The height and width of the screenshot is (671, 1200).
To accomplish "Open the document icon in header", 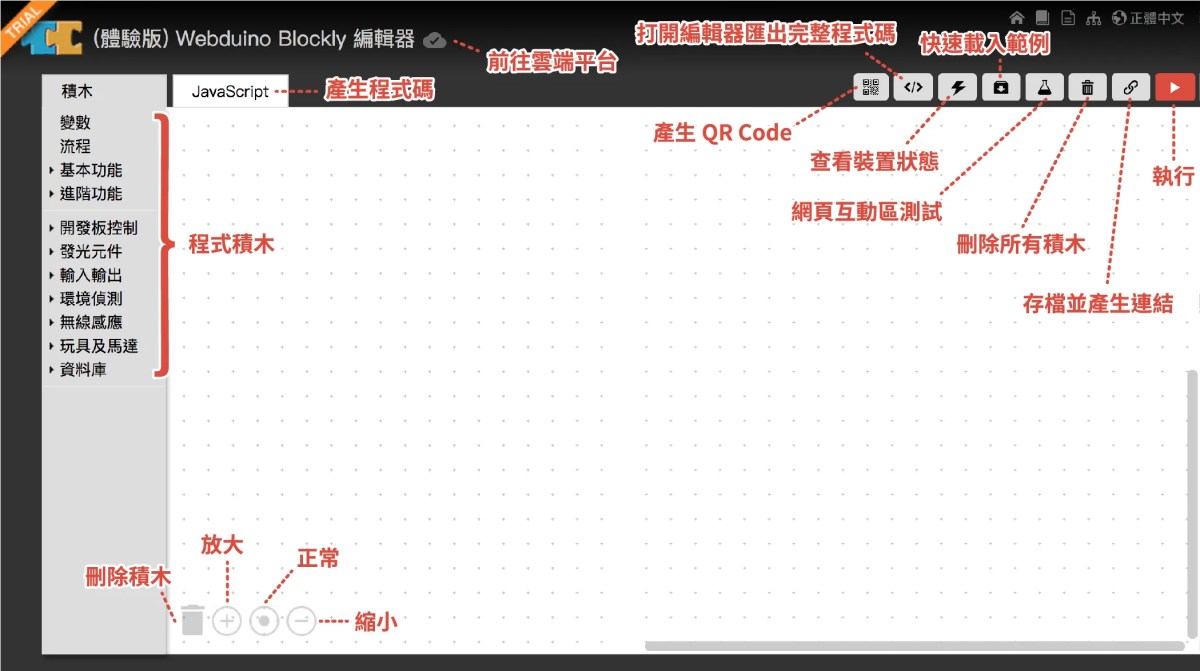I will (1068, 17).
